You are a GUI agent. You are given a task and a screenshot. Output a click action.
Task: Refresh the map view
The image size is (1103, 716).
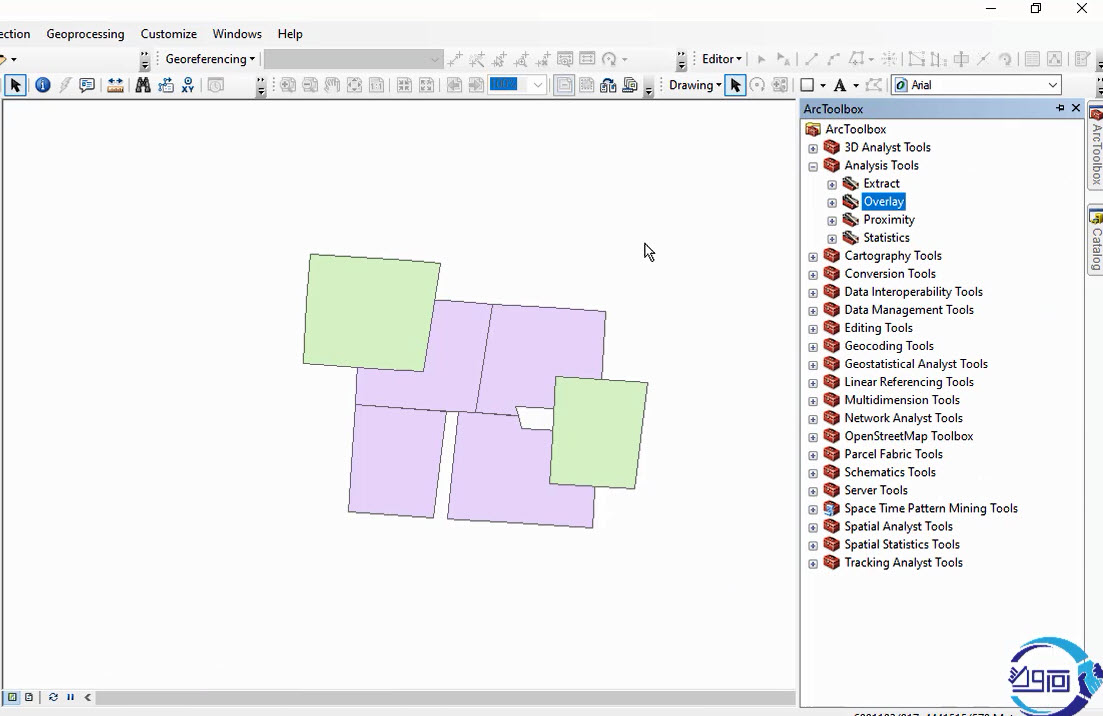(x=53, y=697)
